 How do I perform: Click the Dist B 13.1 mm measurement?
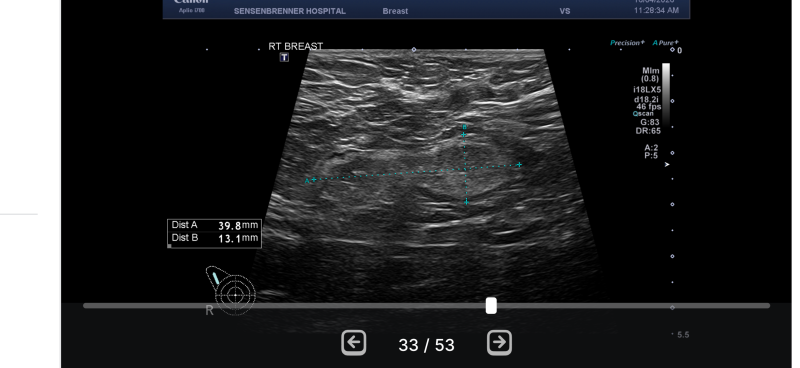point(214,238)
